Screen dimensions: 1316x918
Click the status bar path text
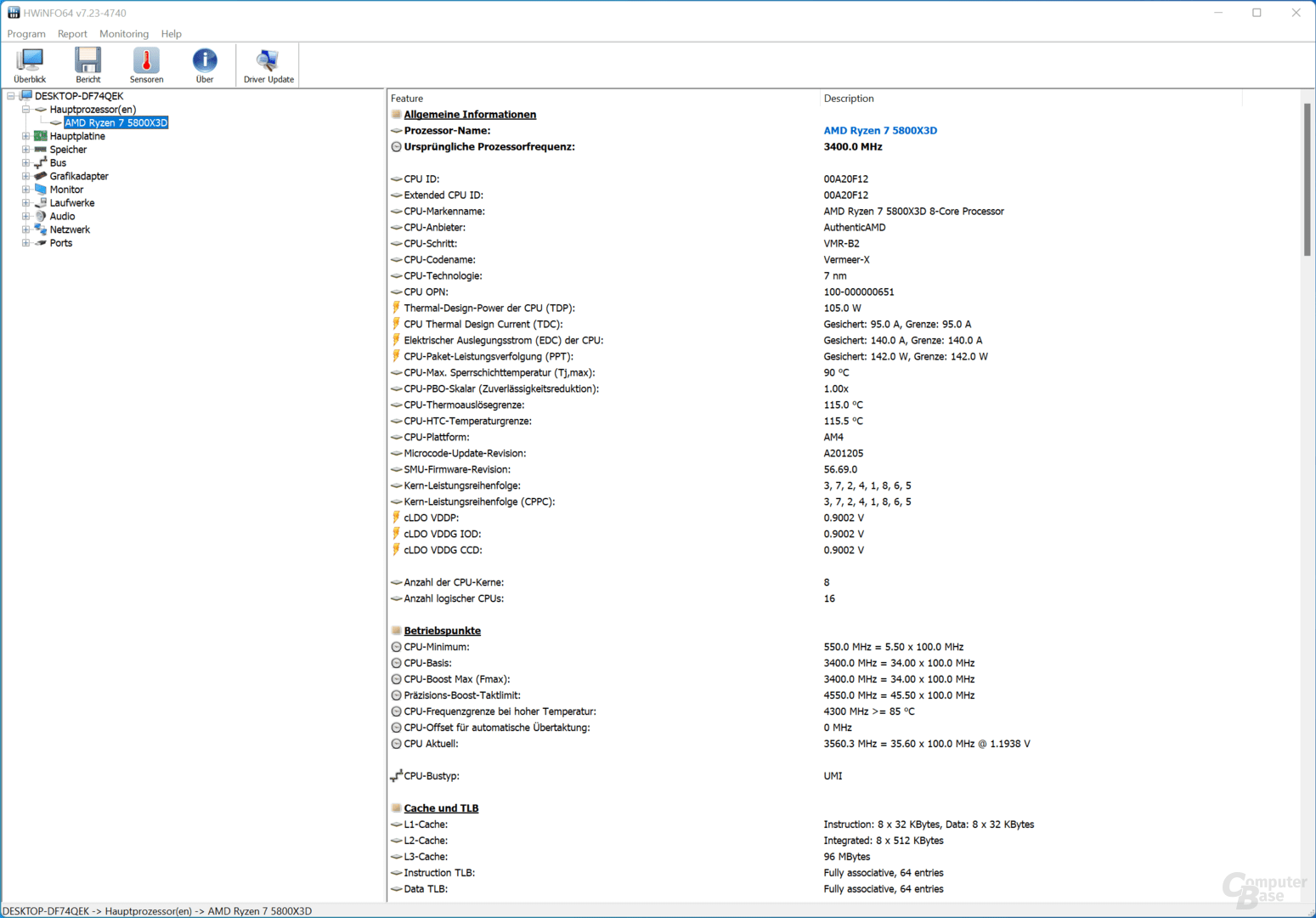coord(158,911)
